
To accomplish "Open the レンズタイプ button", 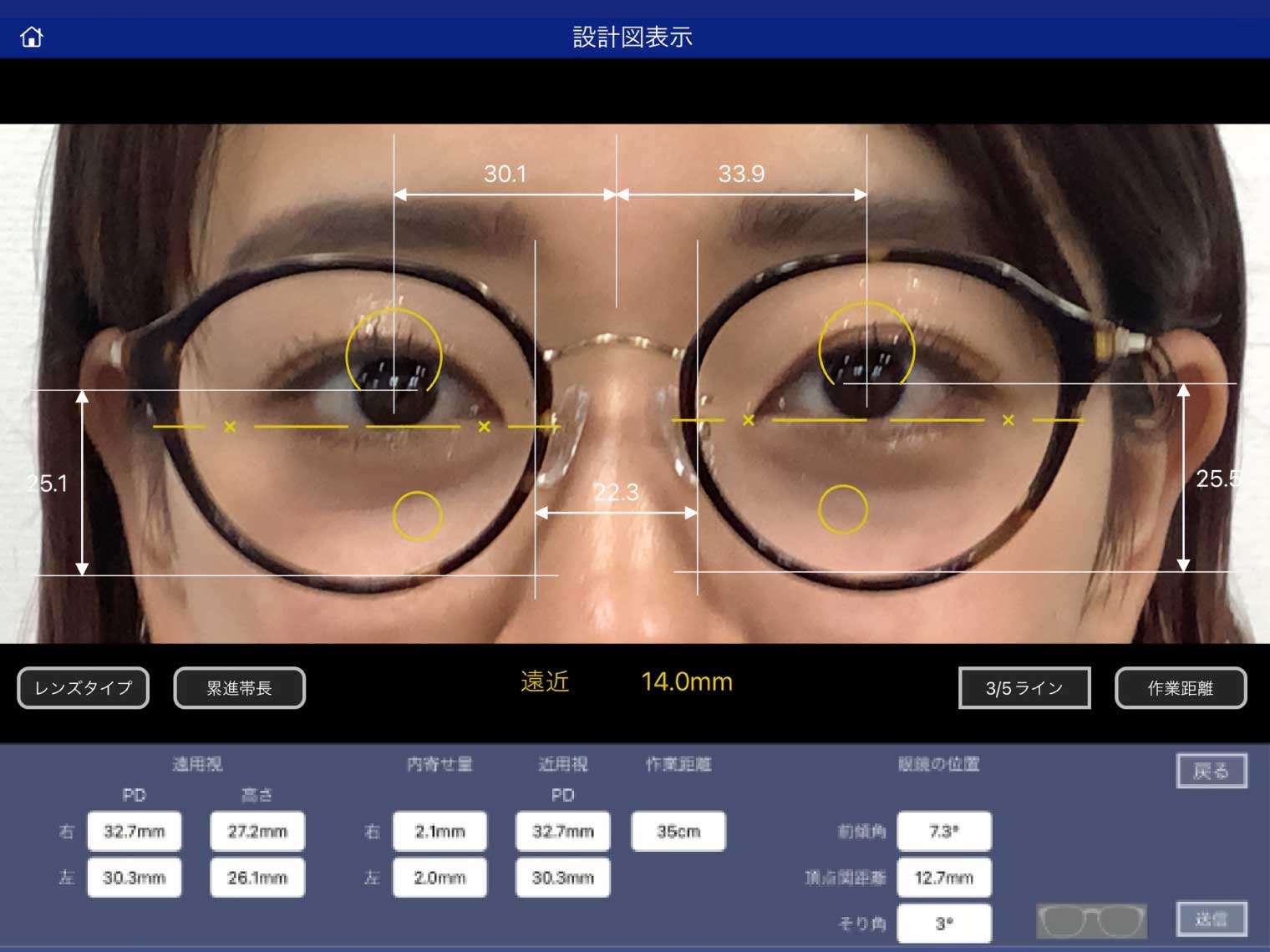I will pyautogui.click(x=83, y=688).
